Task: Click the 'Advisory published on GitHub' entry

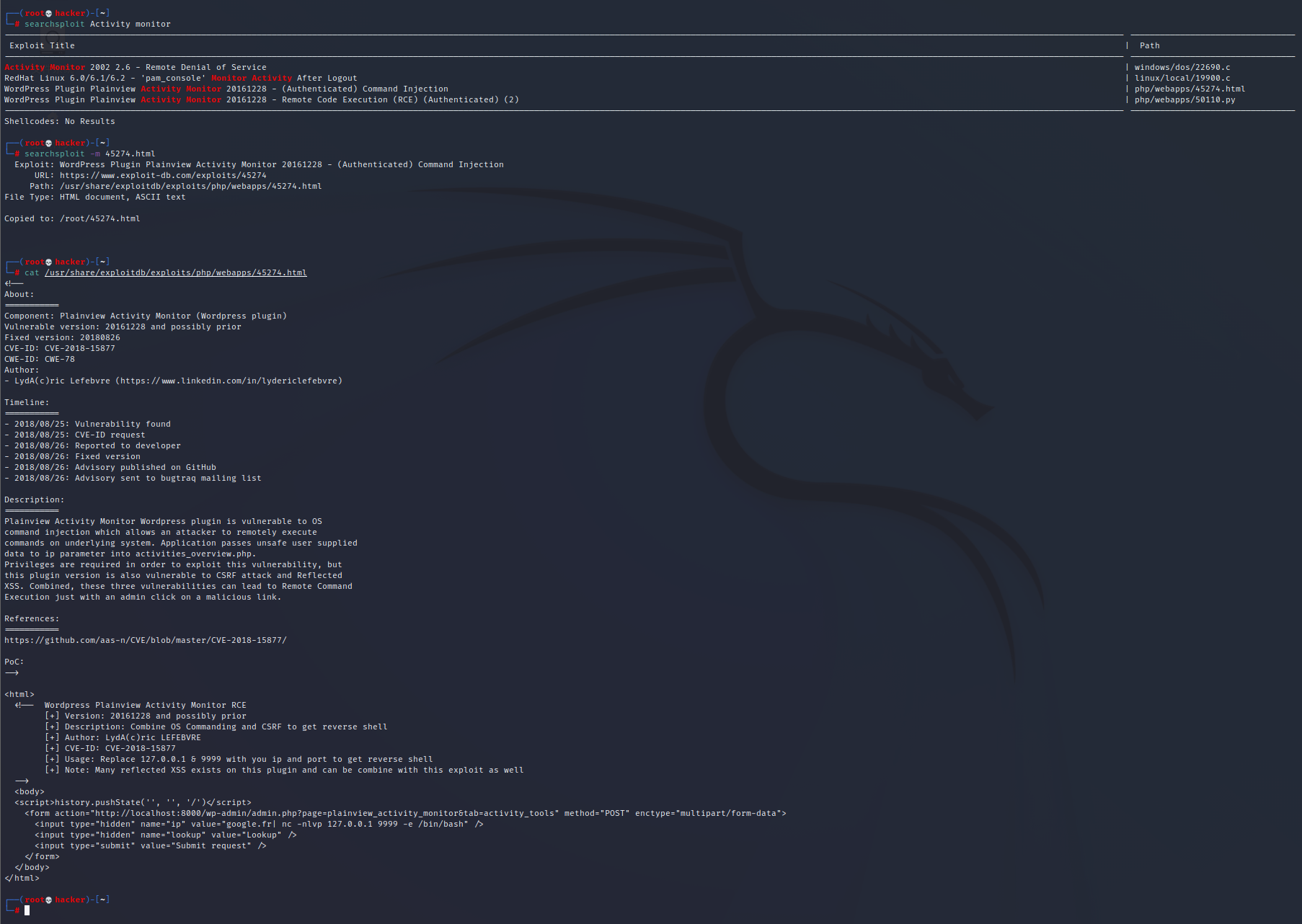Action: [x=110, y=467]
